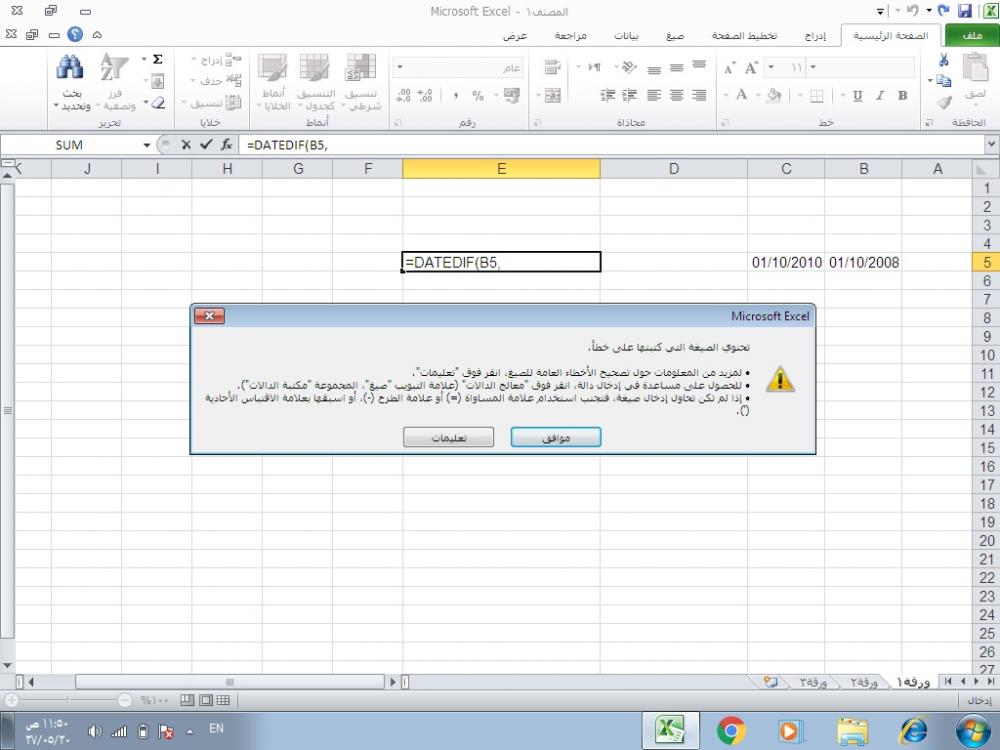Select the Format Painter brush

pos(944,102)
